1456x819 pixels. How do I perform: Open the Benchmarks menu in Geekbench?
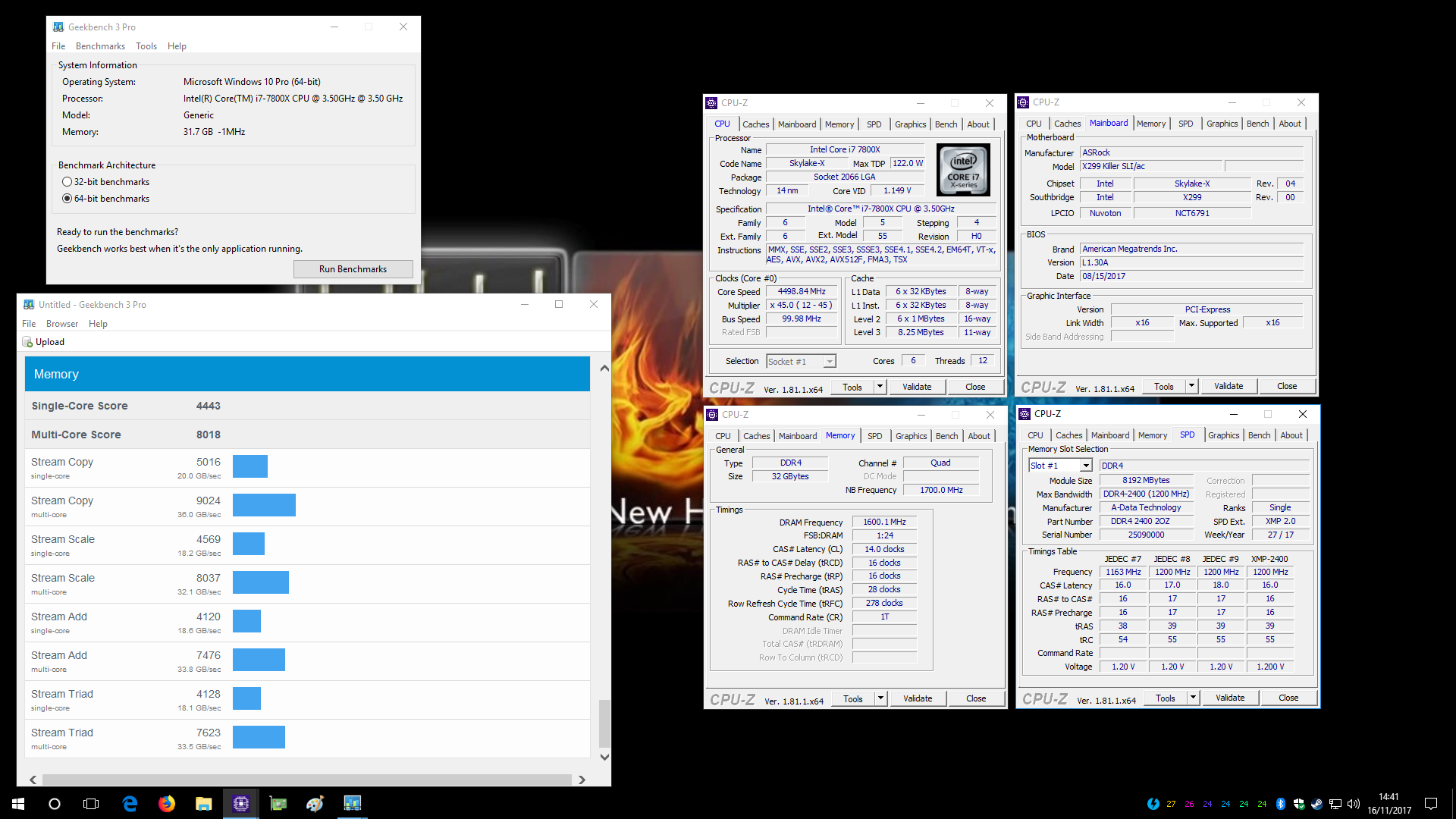tap(100, 46)
